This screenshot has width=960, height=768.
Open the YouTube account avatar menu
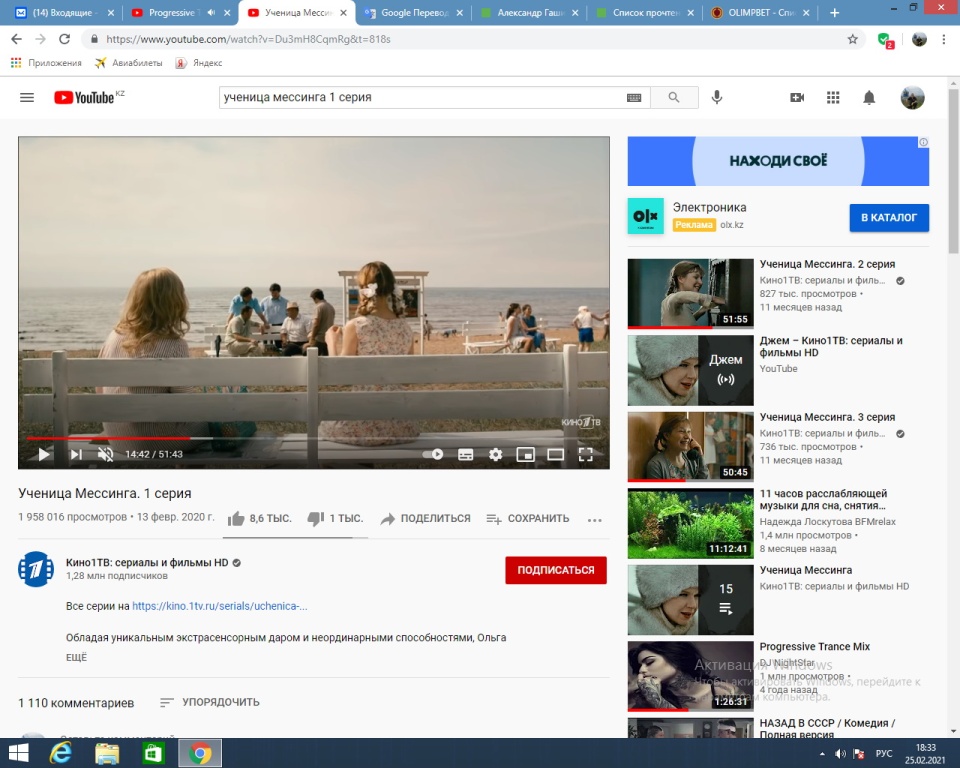click(912, 97)
